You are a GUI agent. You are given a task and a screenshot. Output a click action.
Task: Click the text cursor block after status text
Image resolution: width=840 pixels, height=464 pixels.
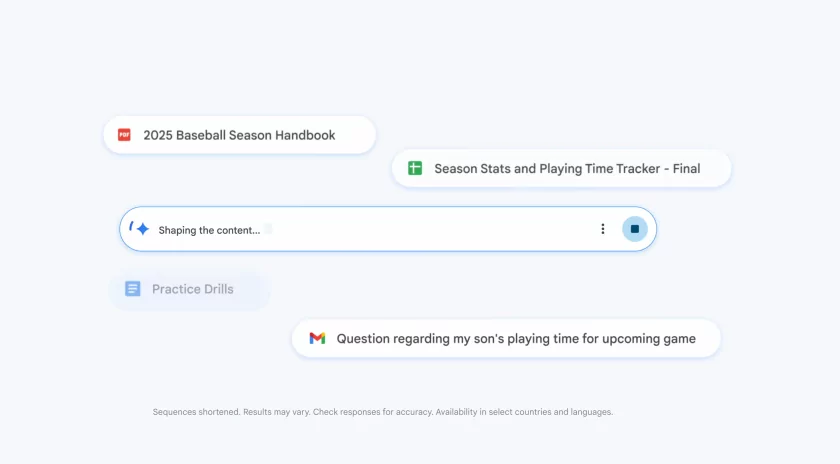pyautogui.click(x=267, y=230)
